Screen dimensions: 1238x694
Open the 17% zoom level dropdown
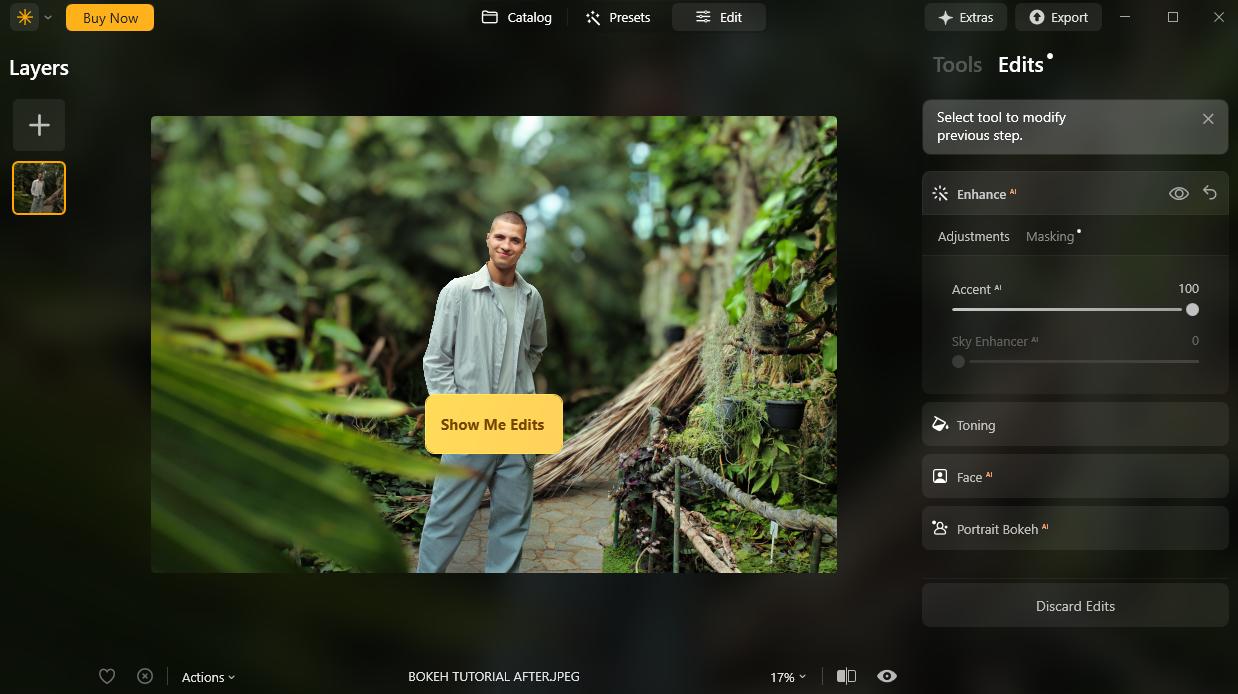tap(786, 676)
